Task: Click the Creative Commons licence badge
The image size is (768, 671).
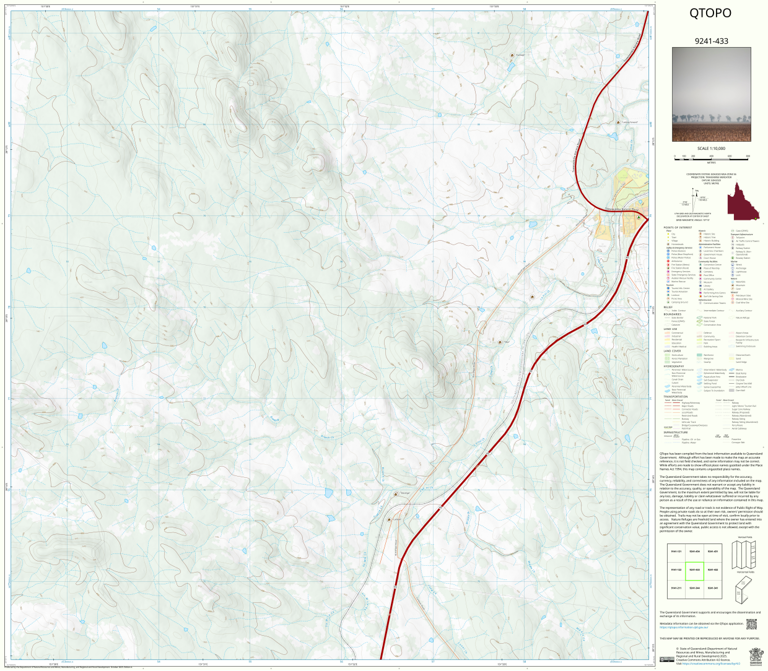Action: point(667,659)
